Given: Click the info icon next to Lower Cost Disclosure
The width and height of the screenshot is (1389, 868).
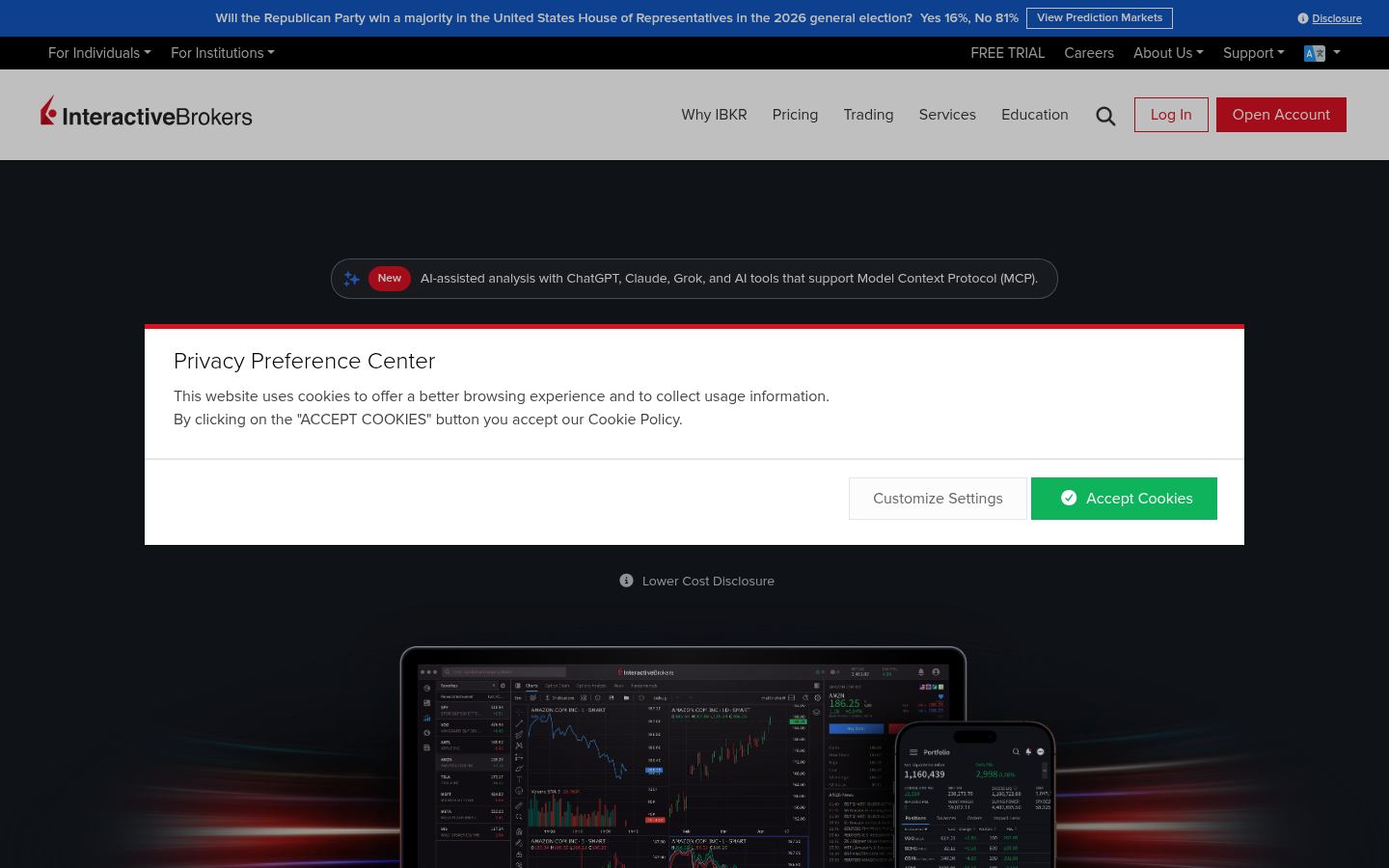Looking at the screenshot, I should tap(626, 581).
